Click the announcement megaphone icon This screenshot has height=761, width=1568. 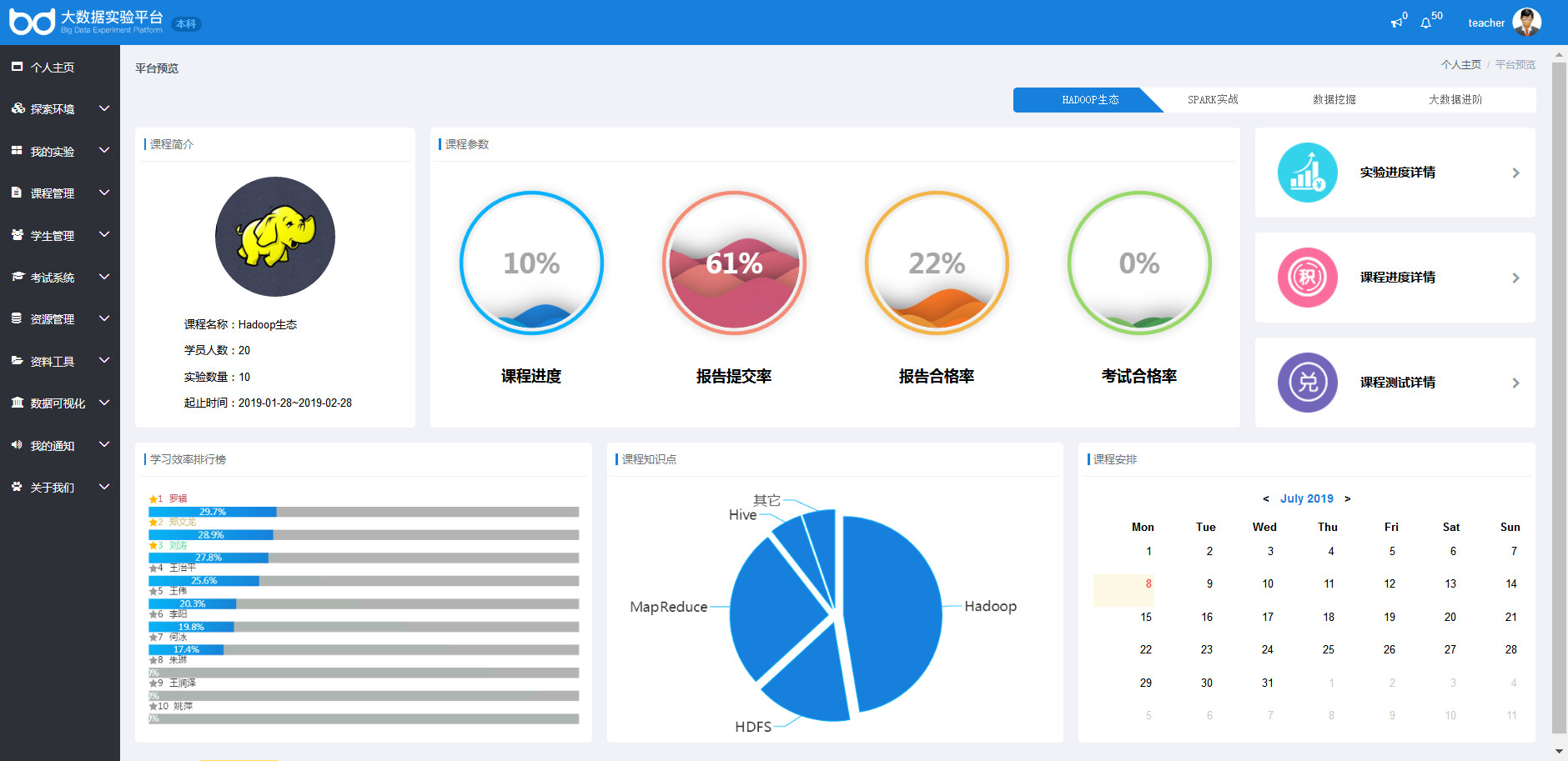tap(1396, 23)
